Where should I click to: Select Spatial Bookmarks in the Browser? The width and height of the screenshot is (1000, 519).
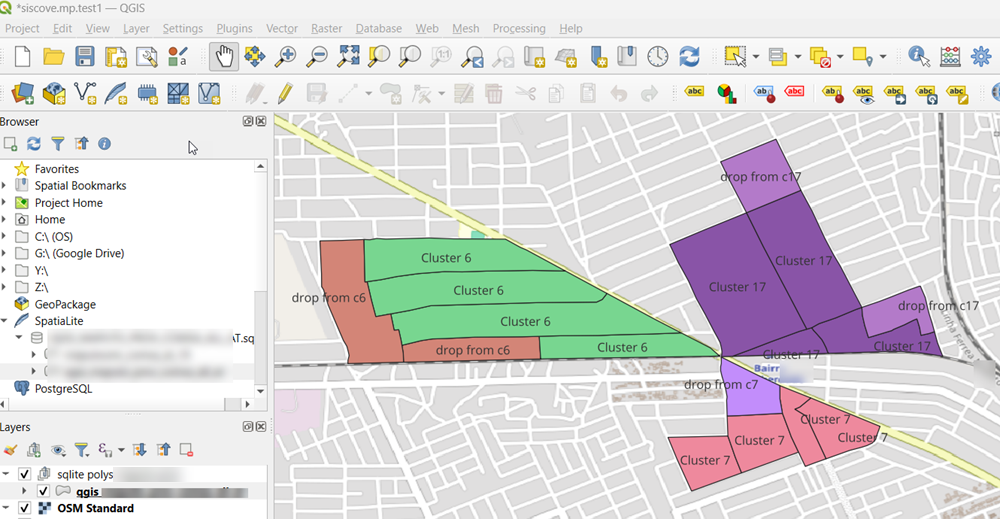[80, 186]
